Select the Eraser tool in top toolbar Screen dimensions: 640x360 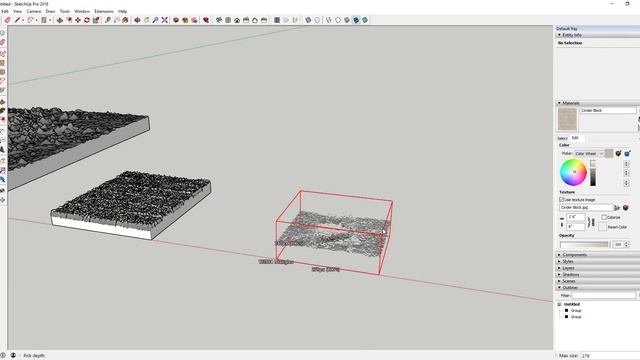tap(7, 20)
